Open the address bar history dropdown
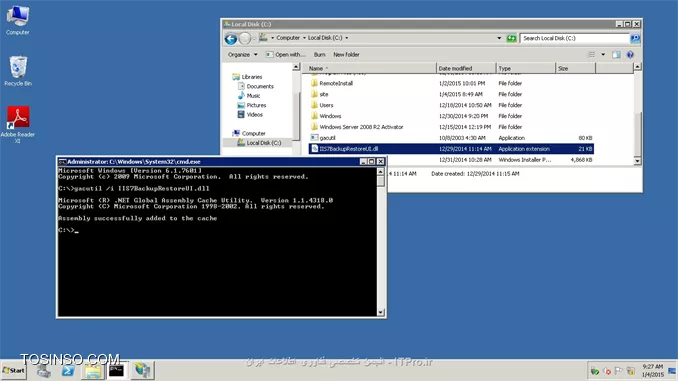 [499, 38]
